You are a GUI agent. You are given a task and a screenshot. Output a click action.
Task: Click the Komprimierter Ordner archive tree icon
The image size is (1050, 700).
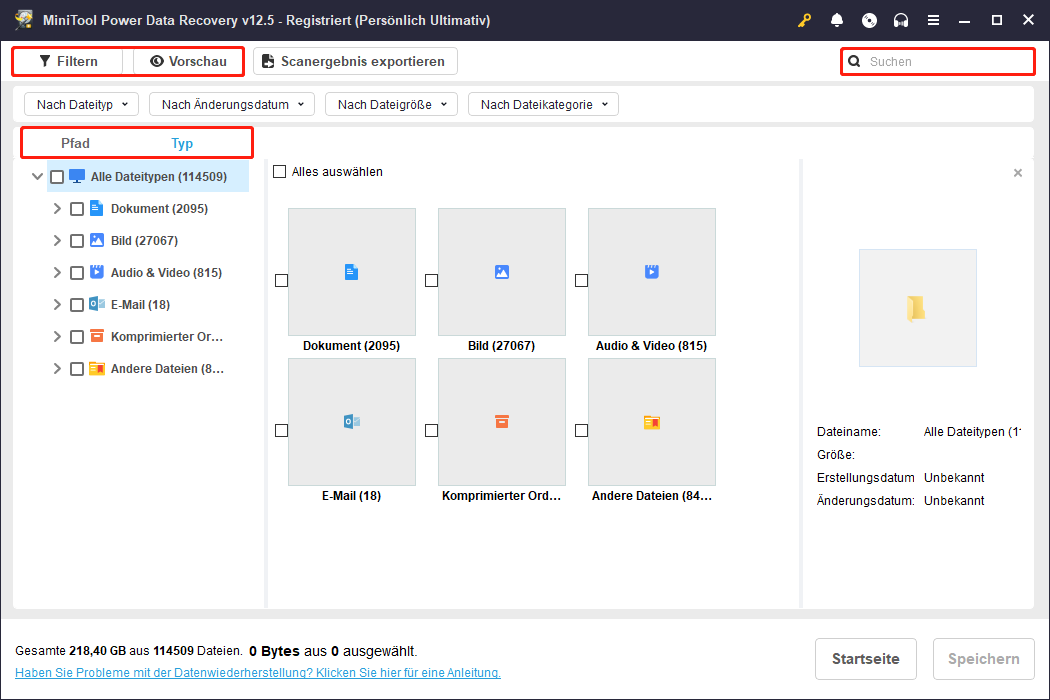(x=96, y=336)
